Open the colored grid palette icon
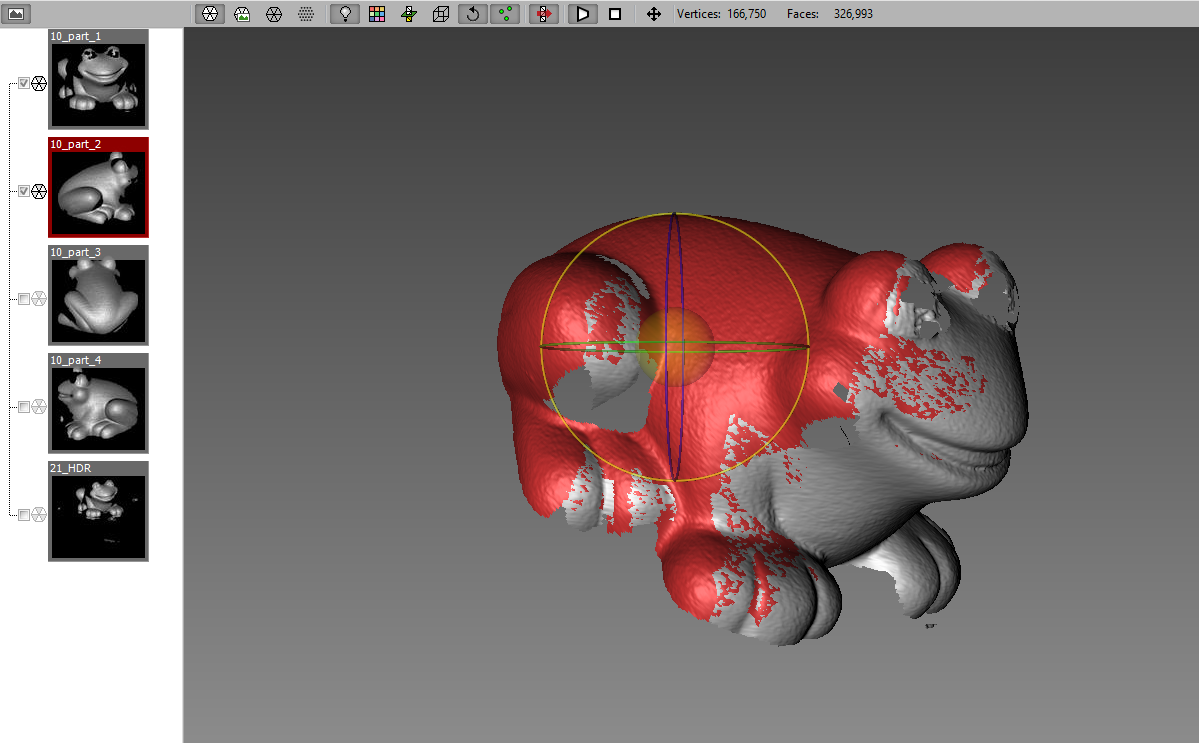 [377, 14]
